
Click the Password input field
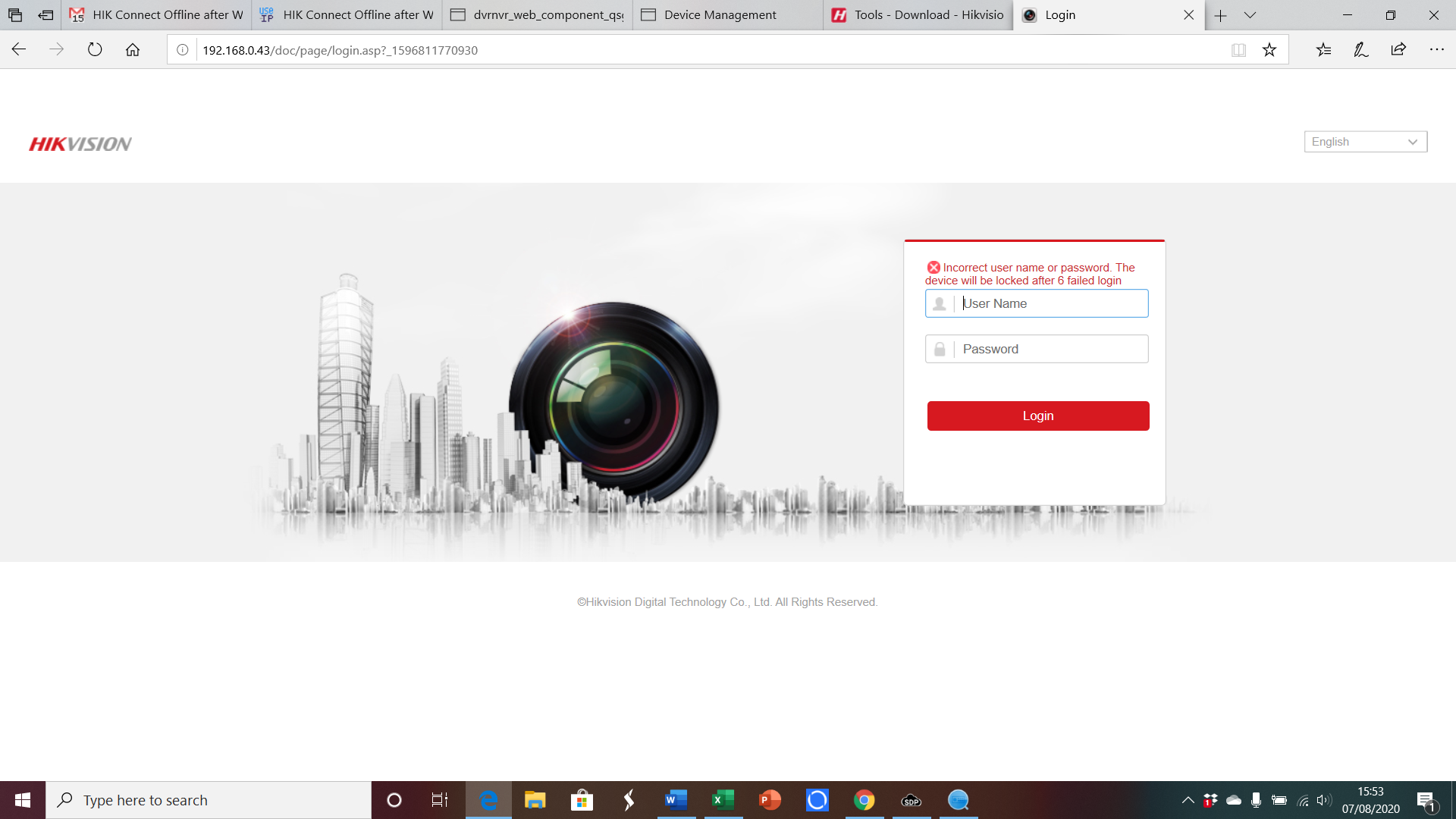1037,349
